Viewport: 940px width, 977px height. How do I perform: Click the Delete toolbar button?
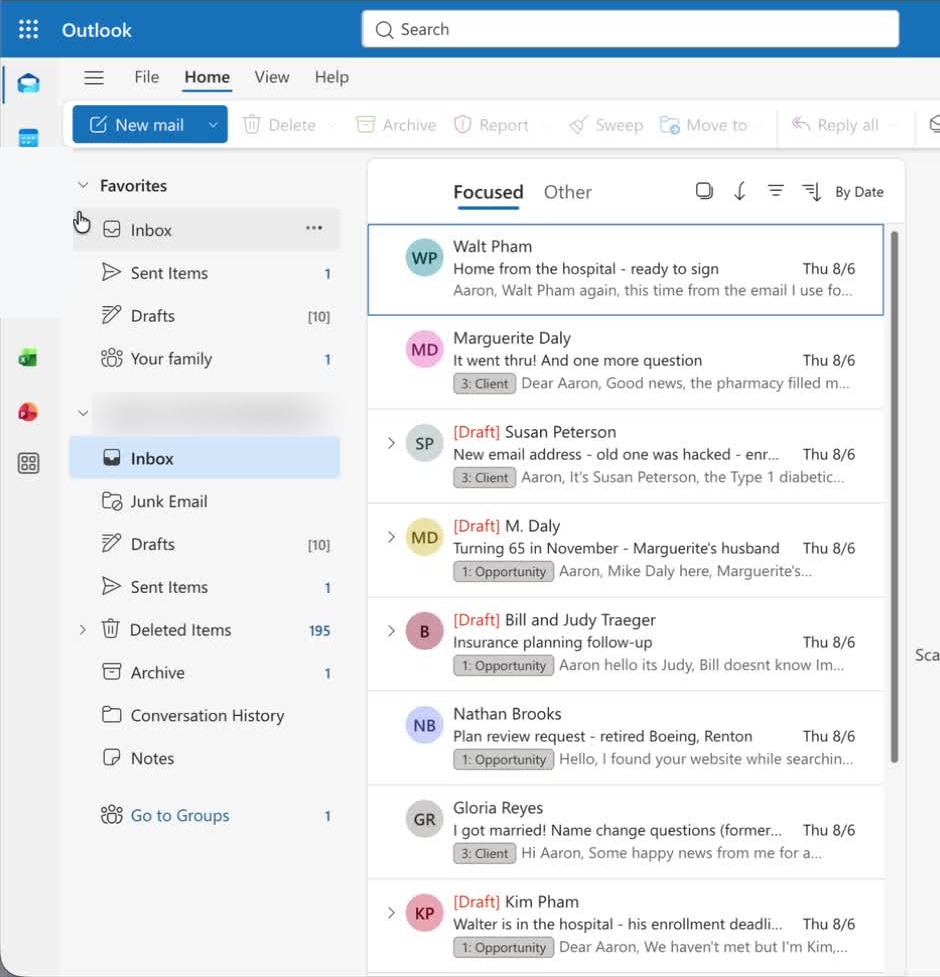pyautogui.click(x=279, y=125)
